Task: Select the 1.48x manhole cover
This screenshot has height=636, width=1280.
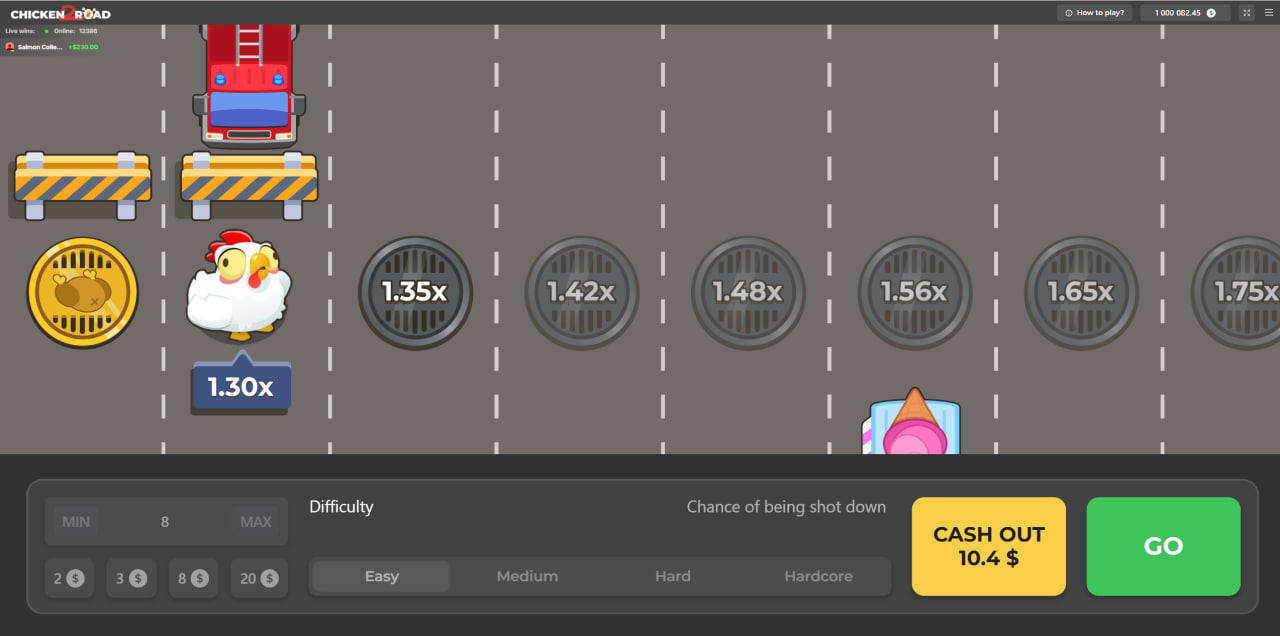Action: [x=747, y=292]
